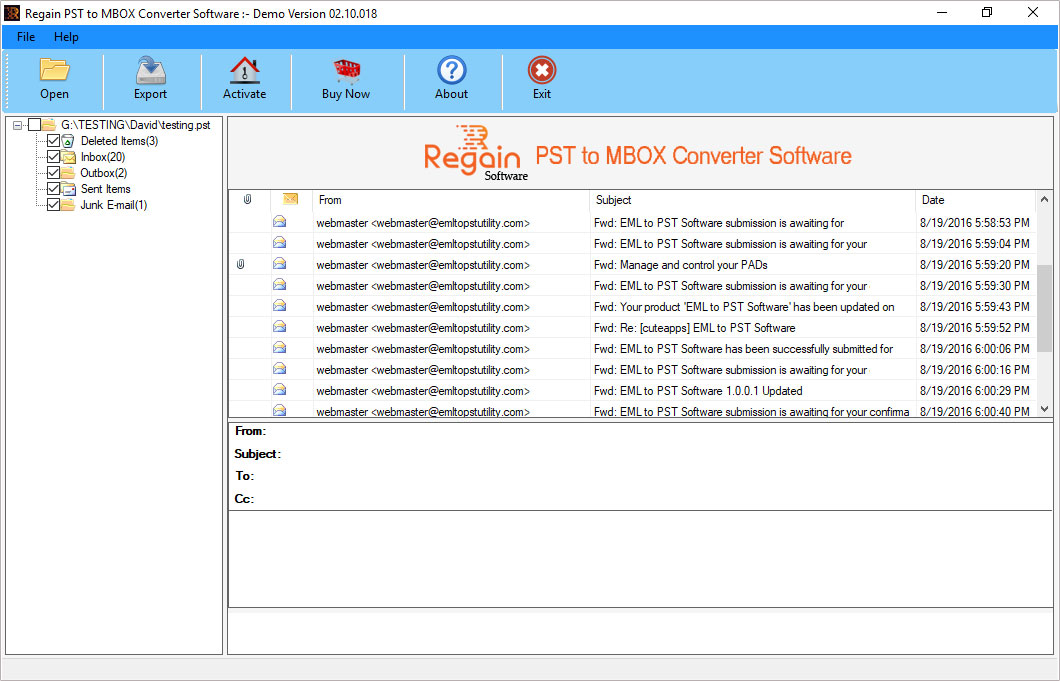This screenshot has height=681, width=1060.
Task: Click date cell 8/19/2016 5:59:30 PM
Action: tap(974, 286)
